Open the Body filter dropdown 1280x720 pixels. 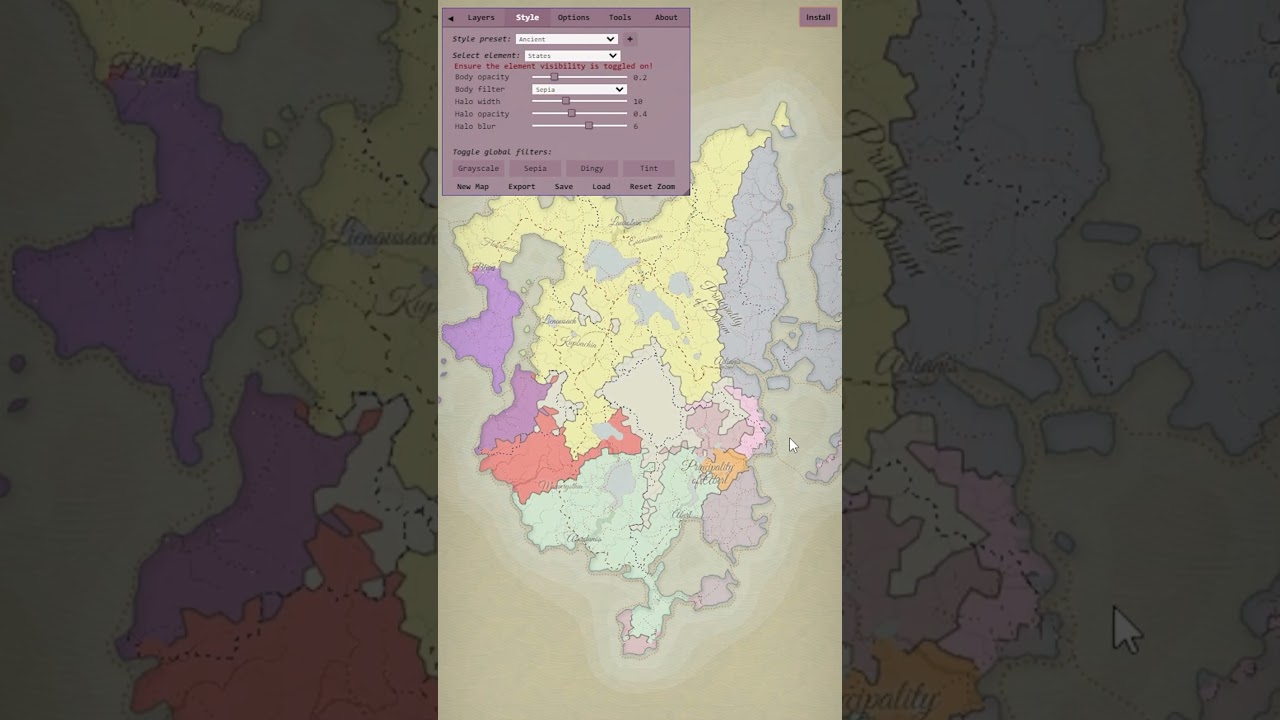[x=579, y=90]
